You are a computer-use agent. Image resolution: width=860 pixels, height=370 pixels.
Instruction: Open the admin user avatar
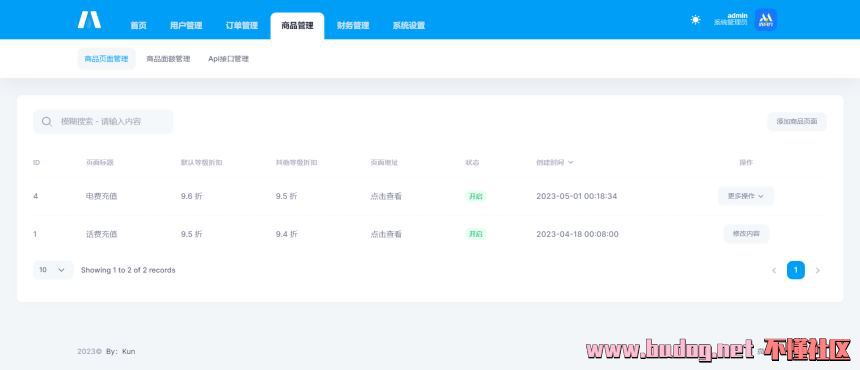pos(766,20)
